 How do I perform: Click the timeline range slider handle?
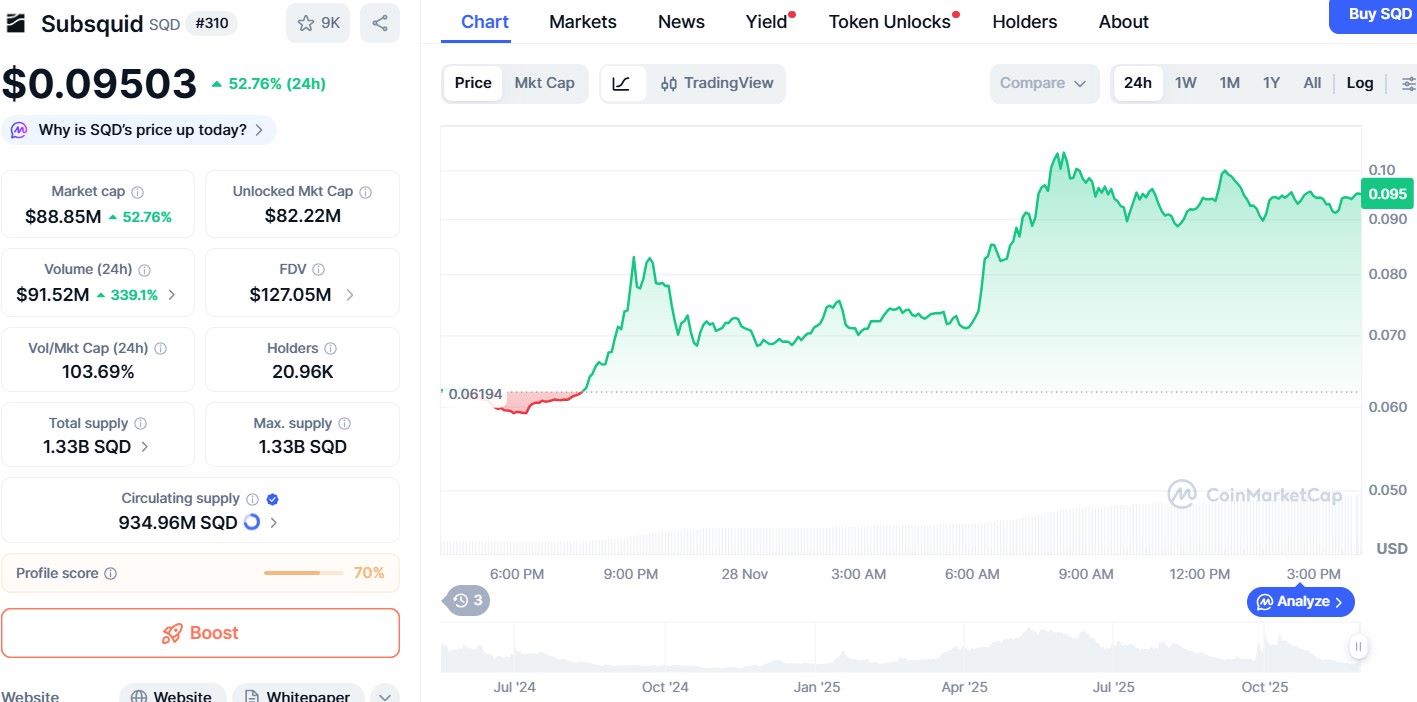[1357, 647]
